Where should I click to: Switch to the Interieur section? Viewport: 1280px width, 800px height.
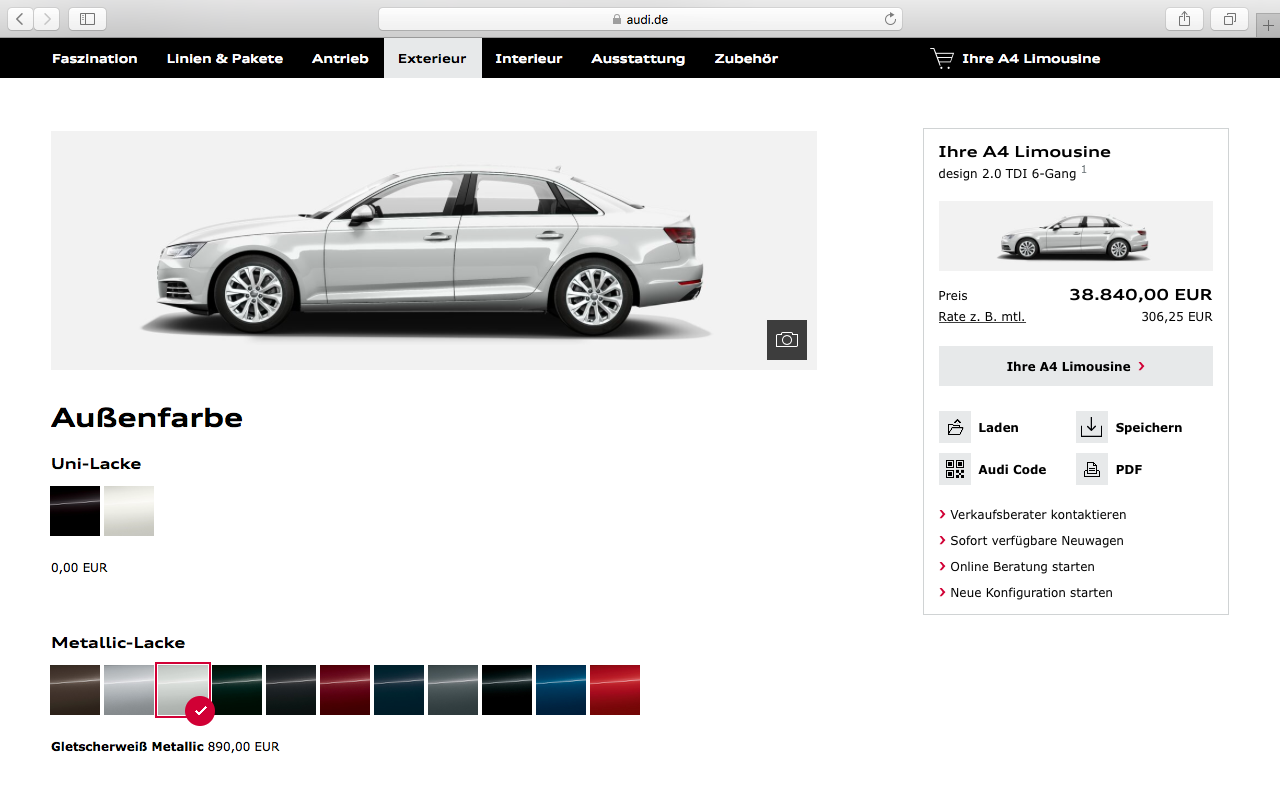[x=529, y=59]
